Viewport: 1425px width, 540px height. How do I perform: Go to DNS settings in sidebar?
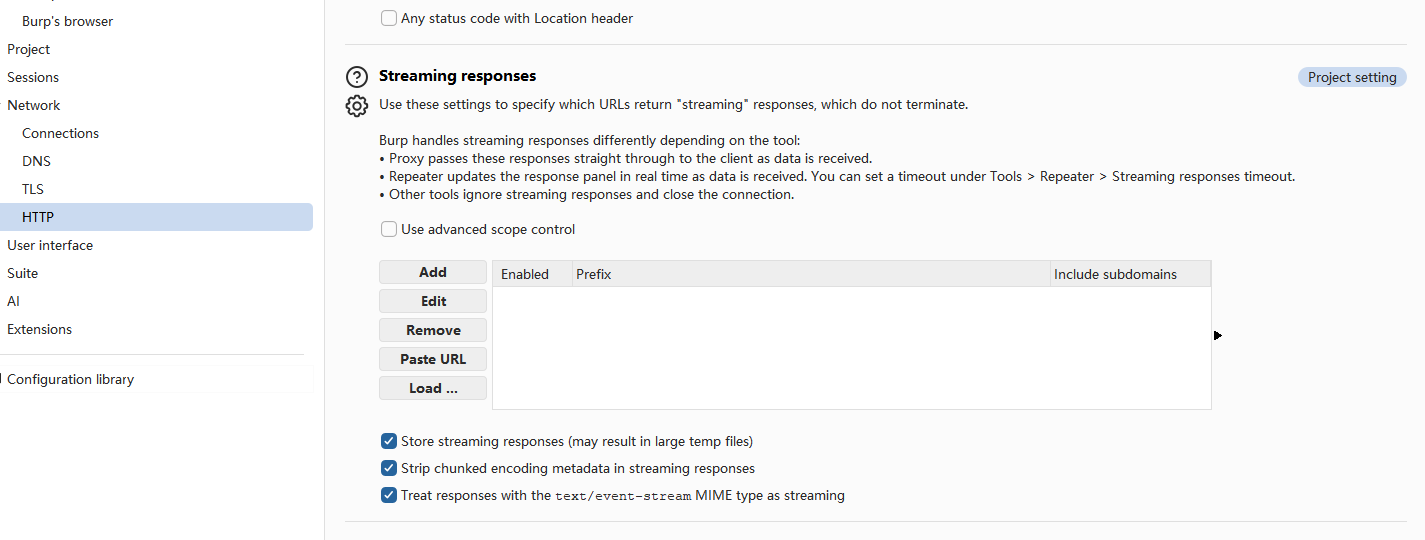coord(36,161)
